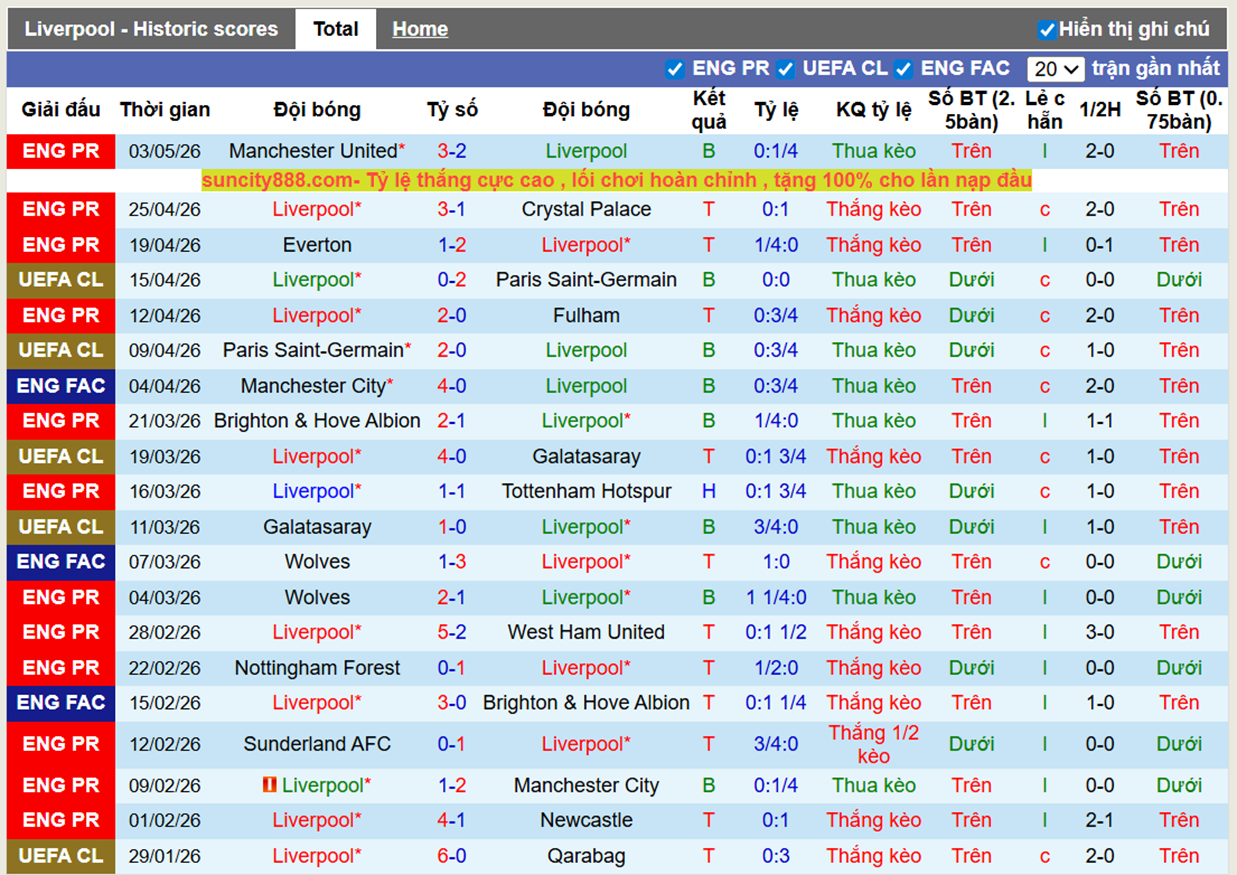
Task: Click the suncity888.com advertisement banner
Action: (617, 181)
